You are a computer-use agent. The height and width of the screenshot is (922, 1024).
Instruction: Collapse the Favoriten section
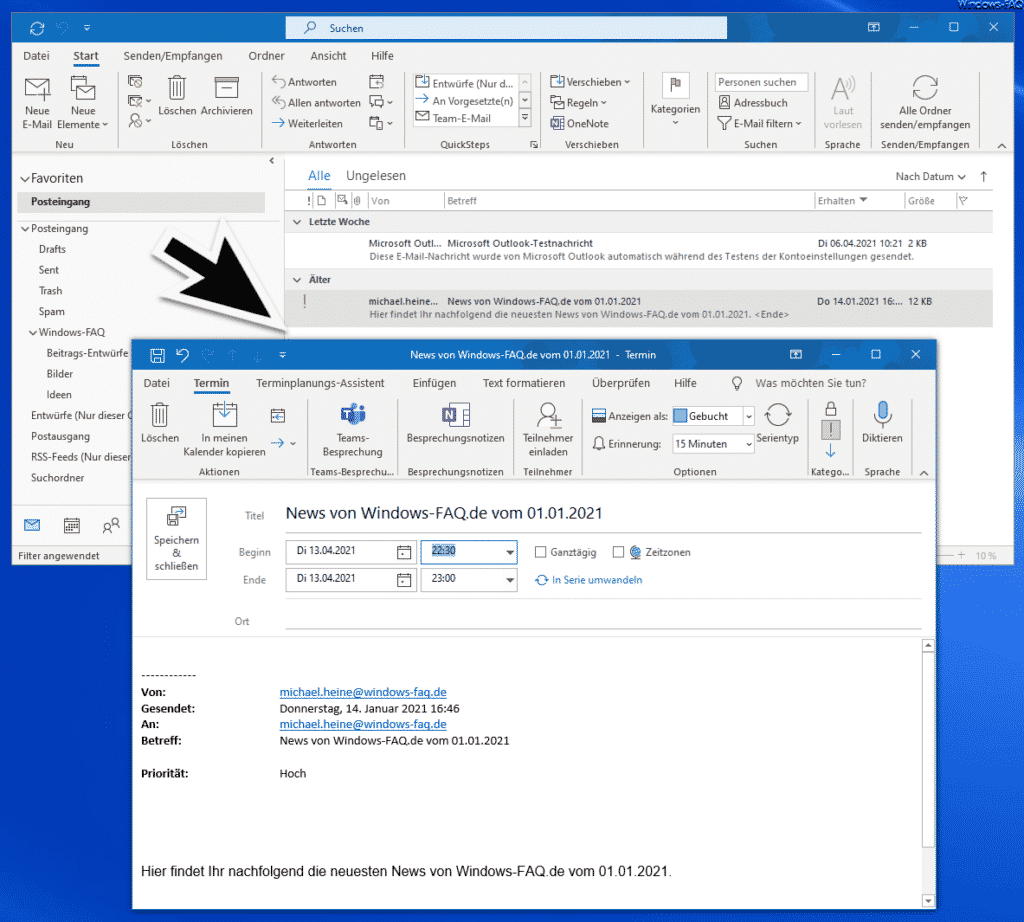click(x=25, y=178)
